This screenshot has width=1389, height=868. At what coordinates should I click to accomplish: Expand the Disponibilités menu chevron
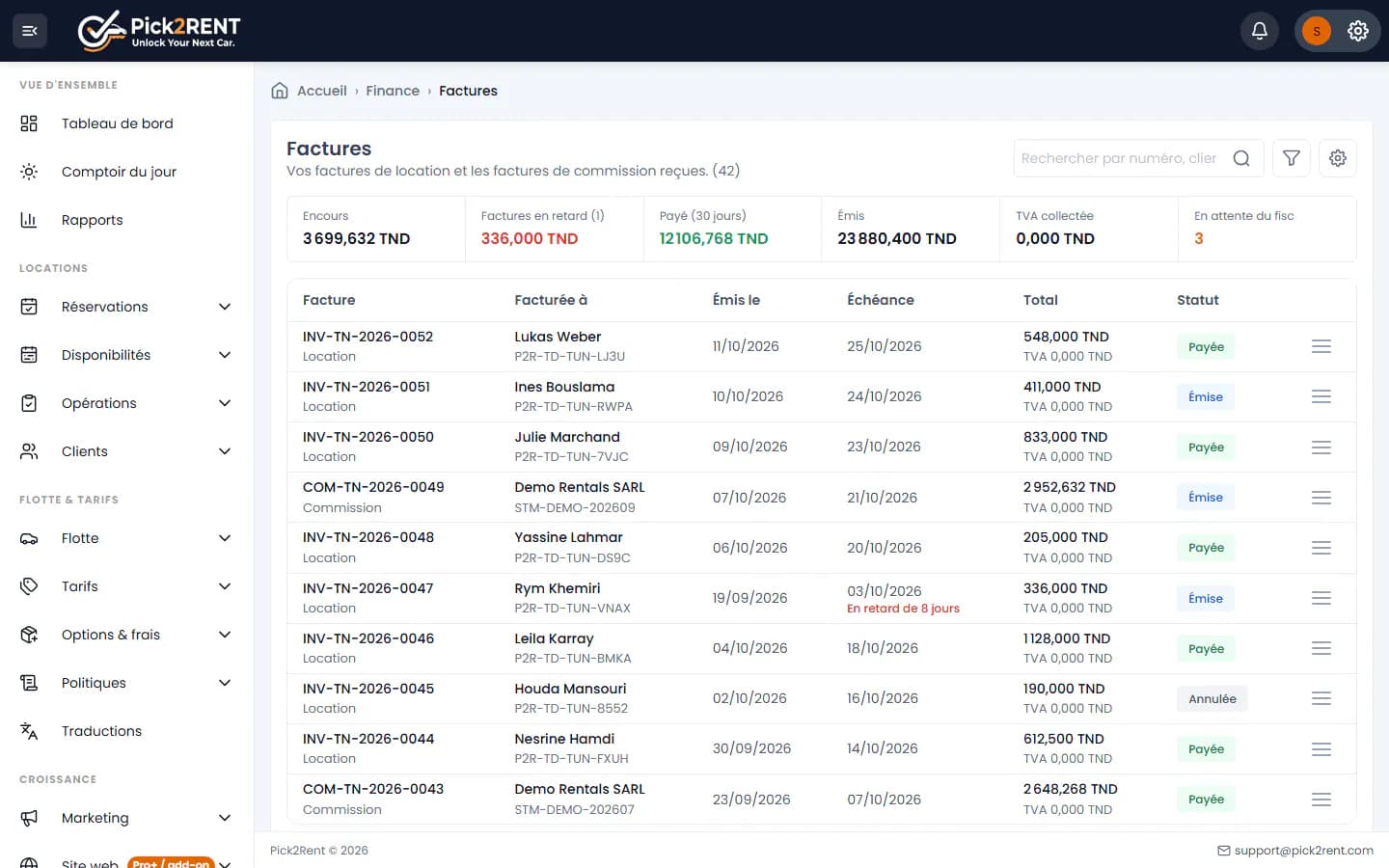tap(225, 355)
